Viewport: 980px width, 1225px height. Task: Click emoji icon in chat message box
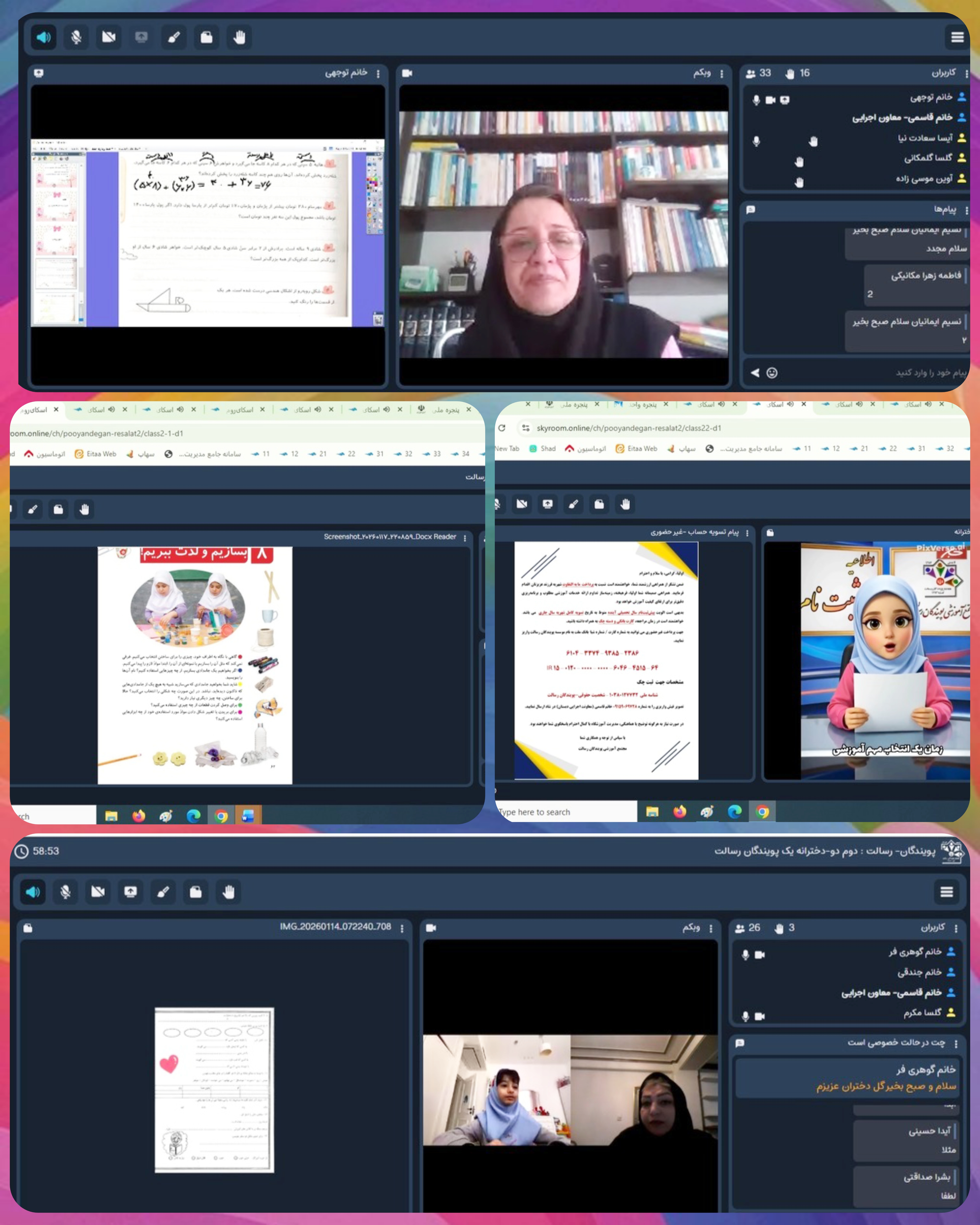click(772, 373)
